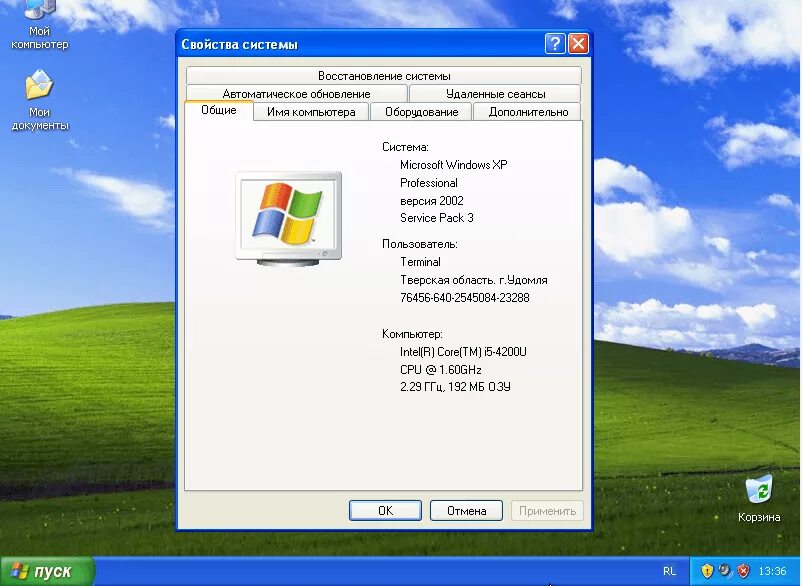Select the Общие tab
Viewport: 802px width, 586px height.
(219, 110)
